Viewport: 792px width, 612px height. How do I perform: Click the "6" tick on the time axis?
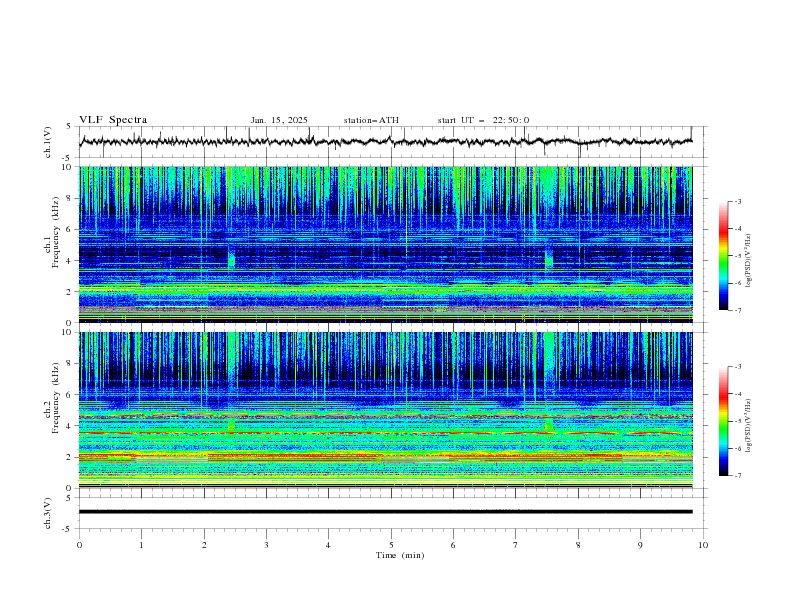(453, 545)
